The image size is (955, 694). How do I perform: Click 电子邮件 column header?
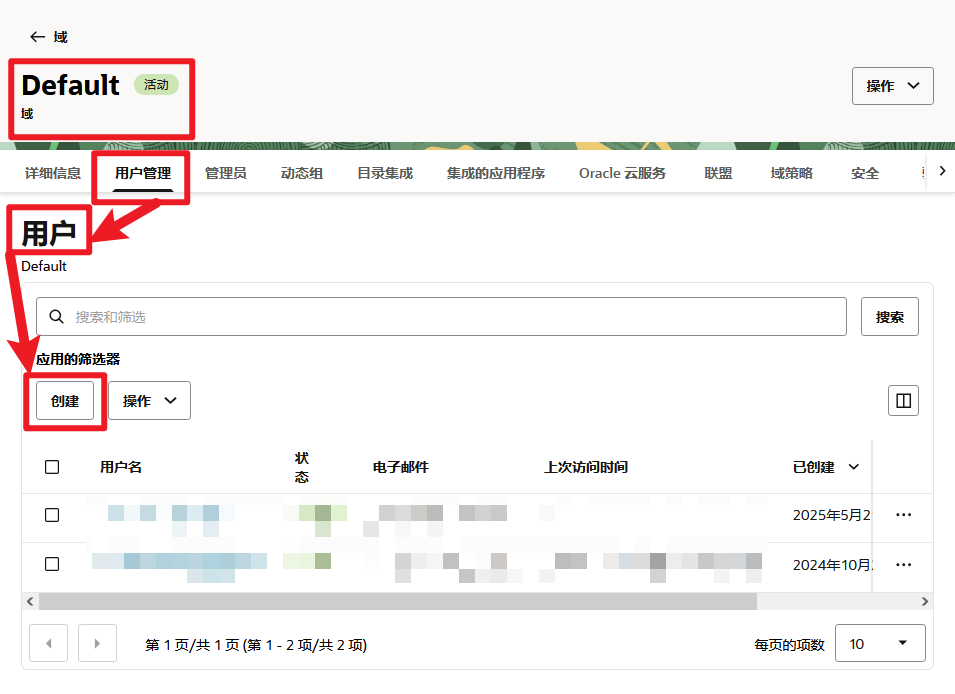(401, 467)
